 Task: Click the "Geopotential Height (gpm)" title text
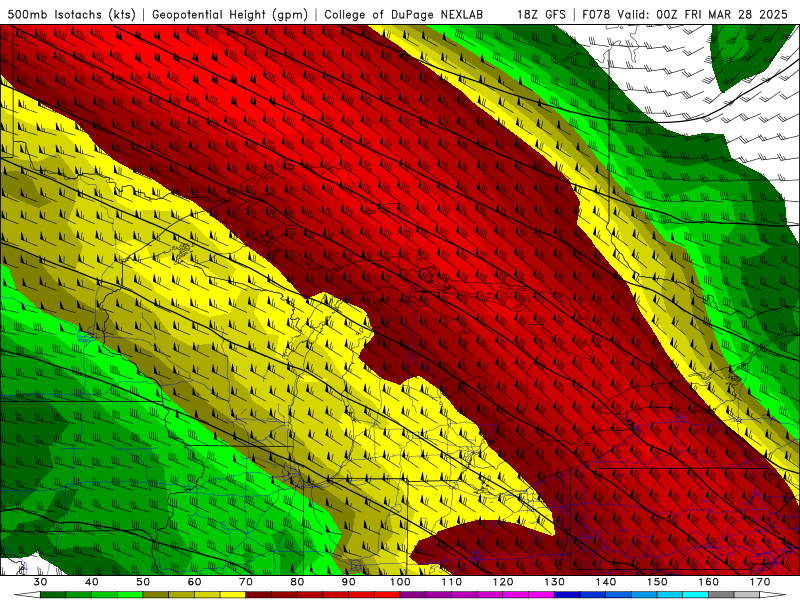click(x=230, y=14)
